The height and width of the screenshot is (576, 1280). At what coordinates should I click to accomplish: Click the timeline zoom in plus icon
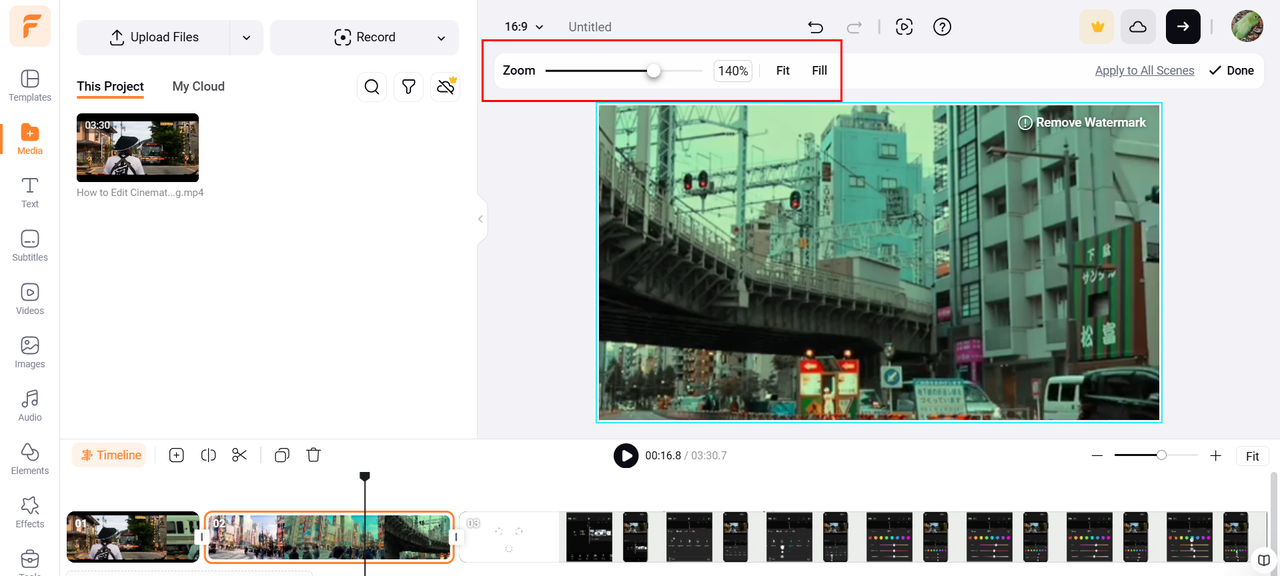click(x=1216, y=456)
